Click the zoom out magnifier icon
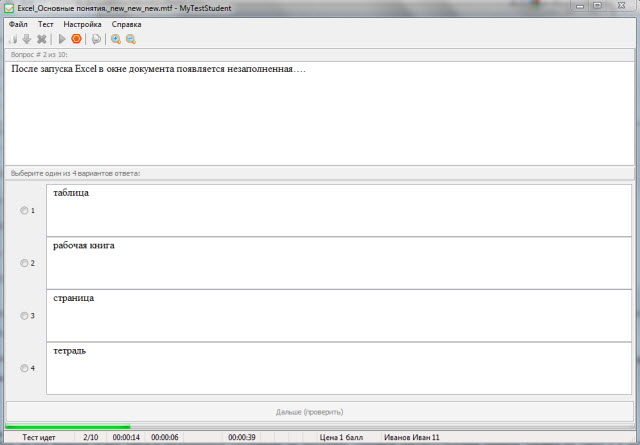Screen dimensions: 640x445 click(x=130, y=39)
